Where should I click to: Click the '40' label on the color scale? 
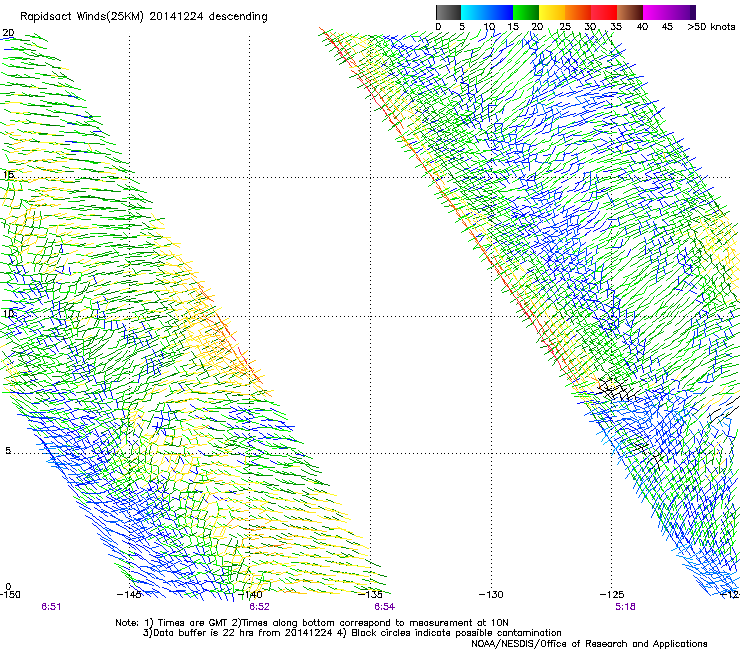tap(642, 27)
